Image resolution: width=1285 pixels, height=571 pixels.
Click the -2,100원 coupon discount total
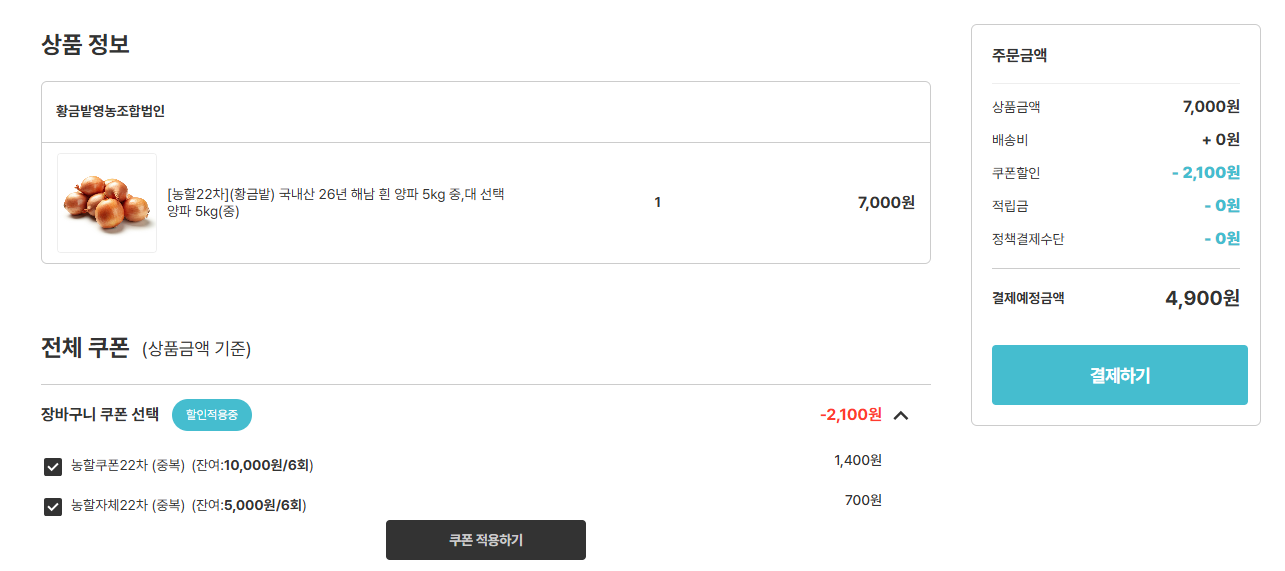[851, 414]
